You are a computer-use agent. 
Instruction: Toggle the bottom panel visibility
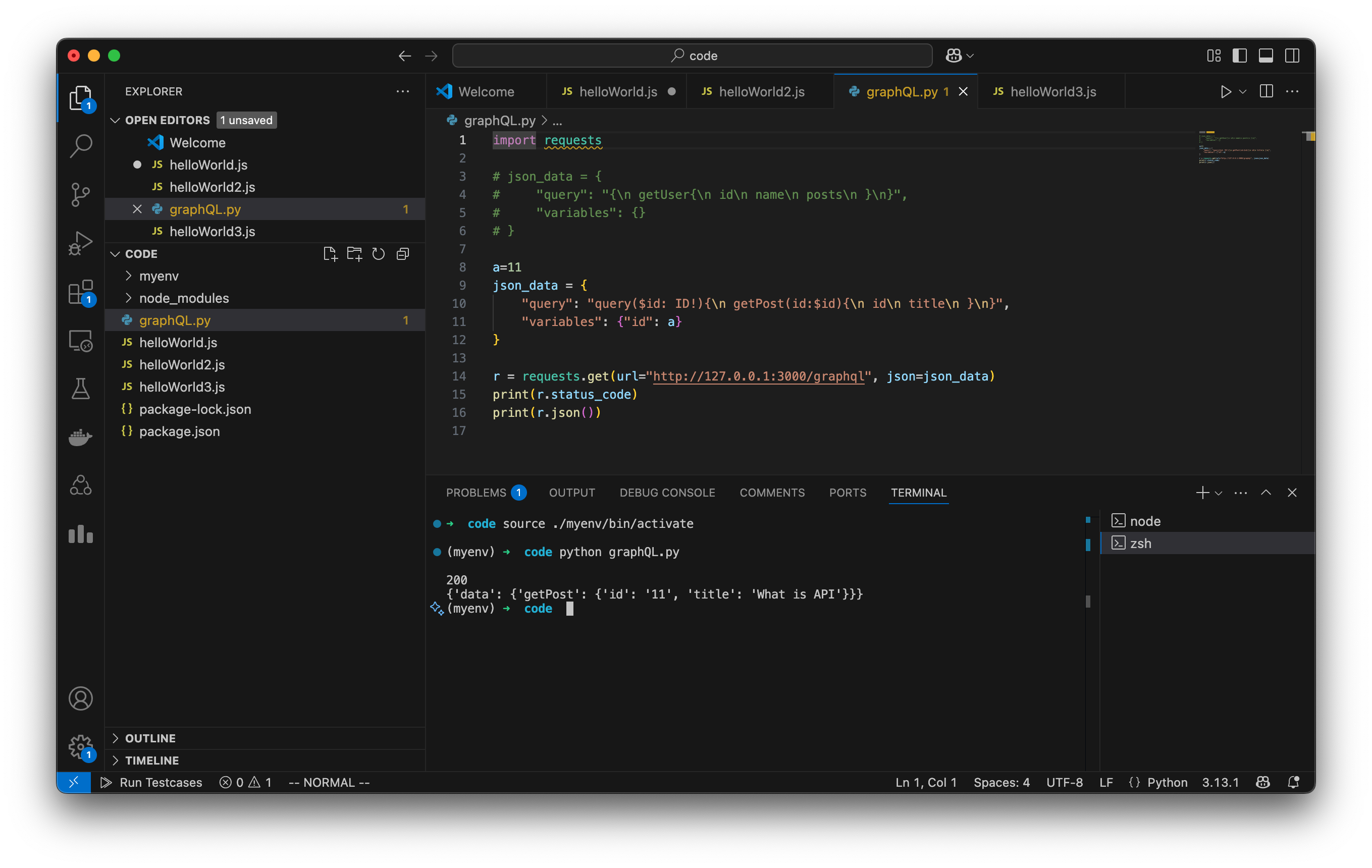click(1266, 55)
